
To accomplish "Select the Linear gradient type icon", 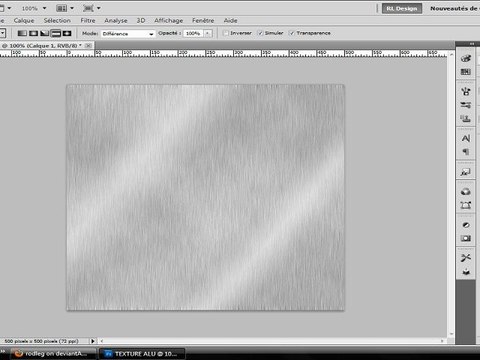I will pos(22,33).
